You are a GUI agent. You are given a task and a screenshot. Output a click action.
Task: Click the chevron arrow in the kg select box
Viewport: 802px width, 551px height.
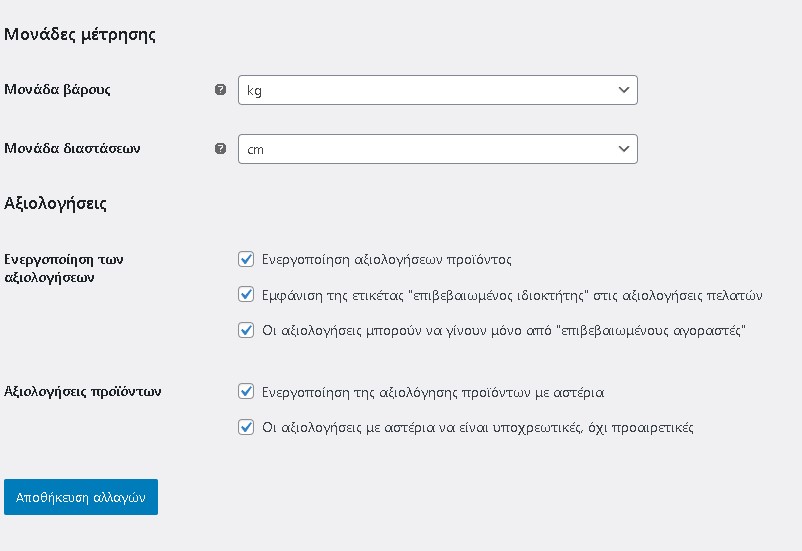click(623, 90)
